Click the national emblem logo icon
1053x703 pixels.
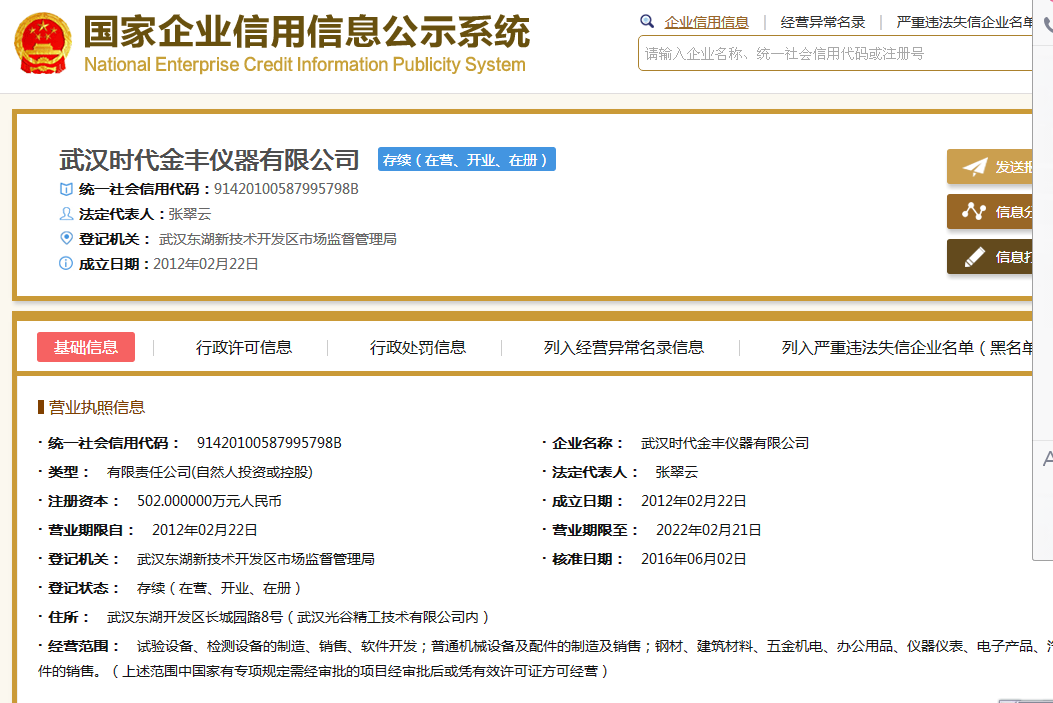(43, 45)
